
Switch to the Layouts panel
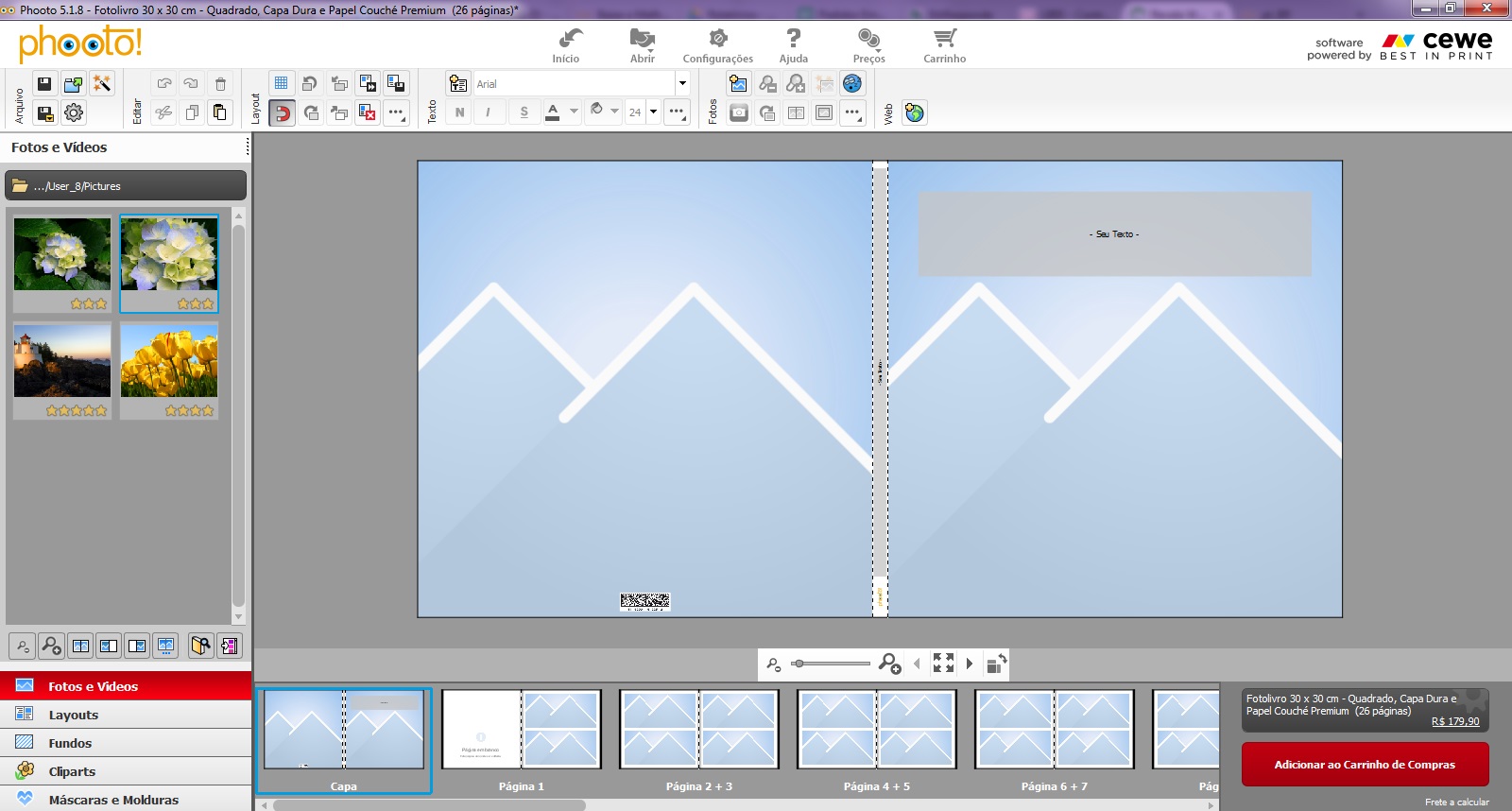coord(74,716)
